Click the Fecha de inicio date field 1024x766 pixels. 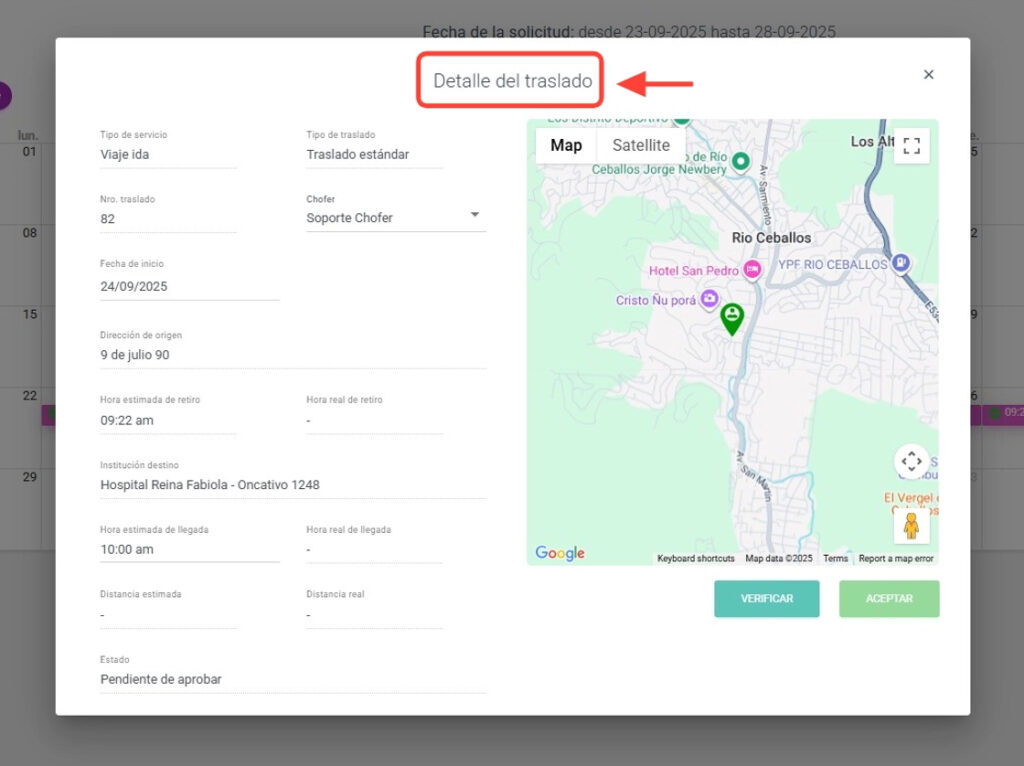coord(189,286)
